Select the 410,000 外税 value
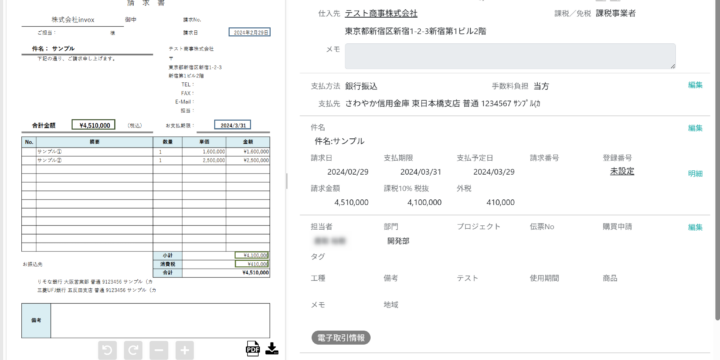 click(x=500, y=202)
